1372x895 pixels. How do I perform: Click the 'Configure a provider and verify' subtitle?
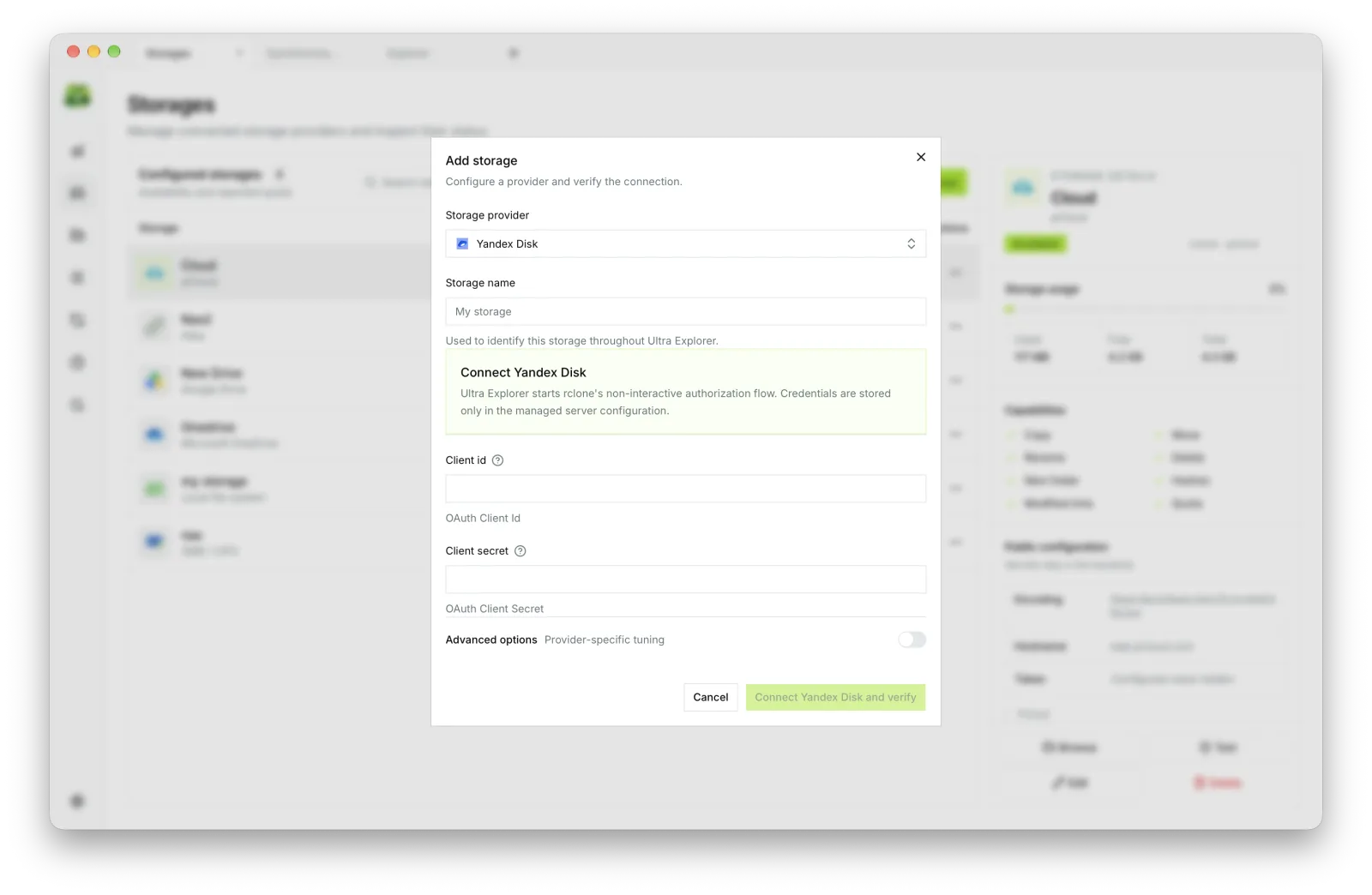tap(563, 182)
